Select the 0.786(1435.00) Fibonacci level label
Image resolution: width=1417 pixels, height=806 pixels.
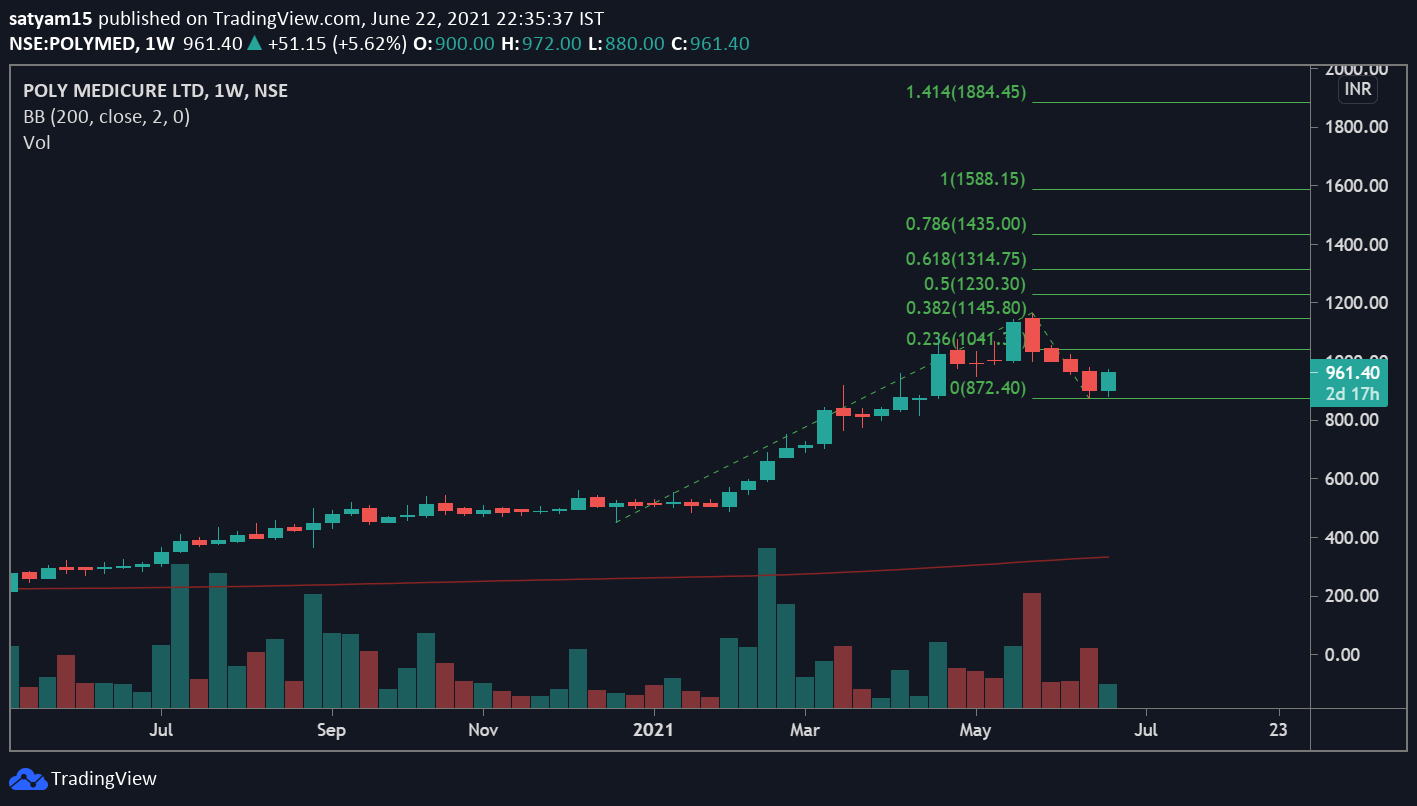pyautogui.click(x=966, y=224)
